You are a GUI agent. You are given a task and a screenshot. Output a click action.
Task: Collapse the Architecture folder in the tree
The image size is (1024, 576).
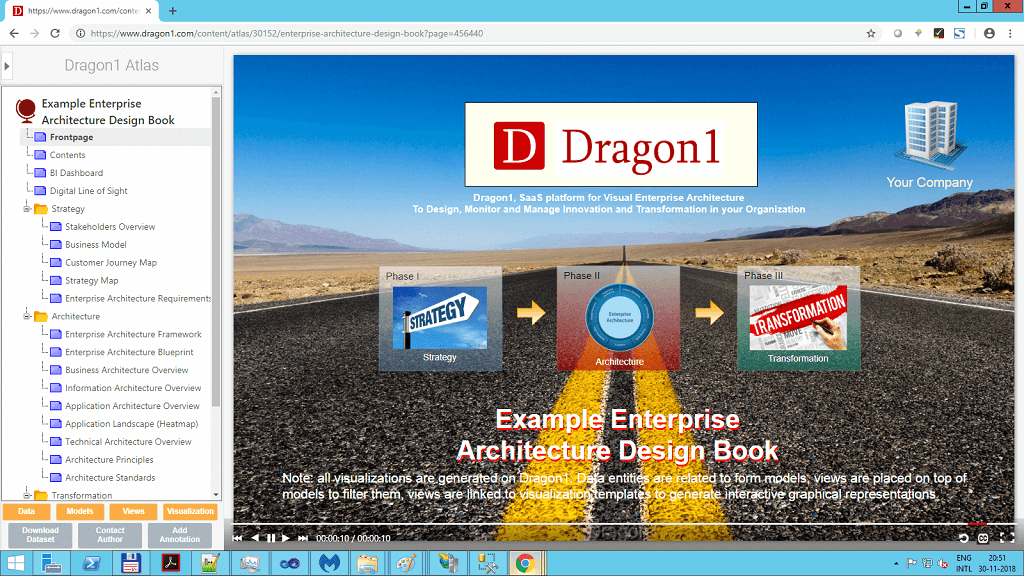click(x=27, y=316)
